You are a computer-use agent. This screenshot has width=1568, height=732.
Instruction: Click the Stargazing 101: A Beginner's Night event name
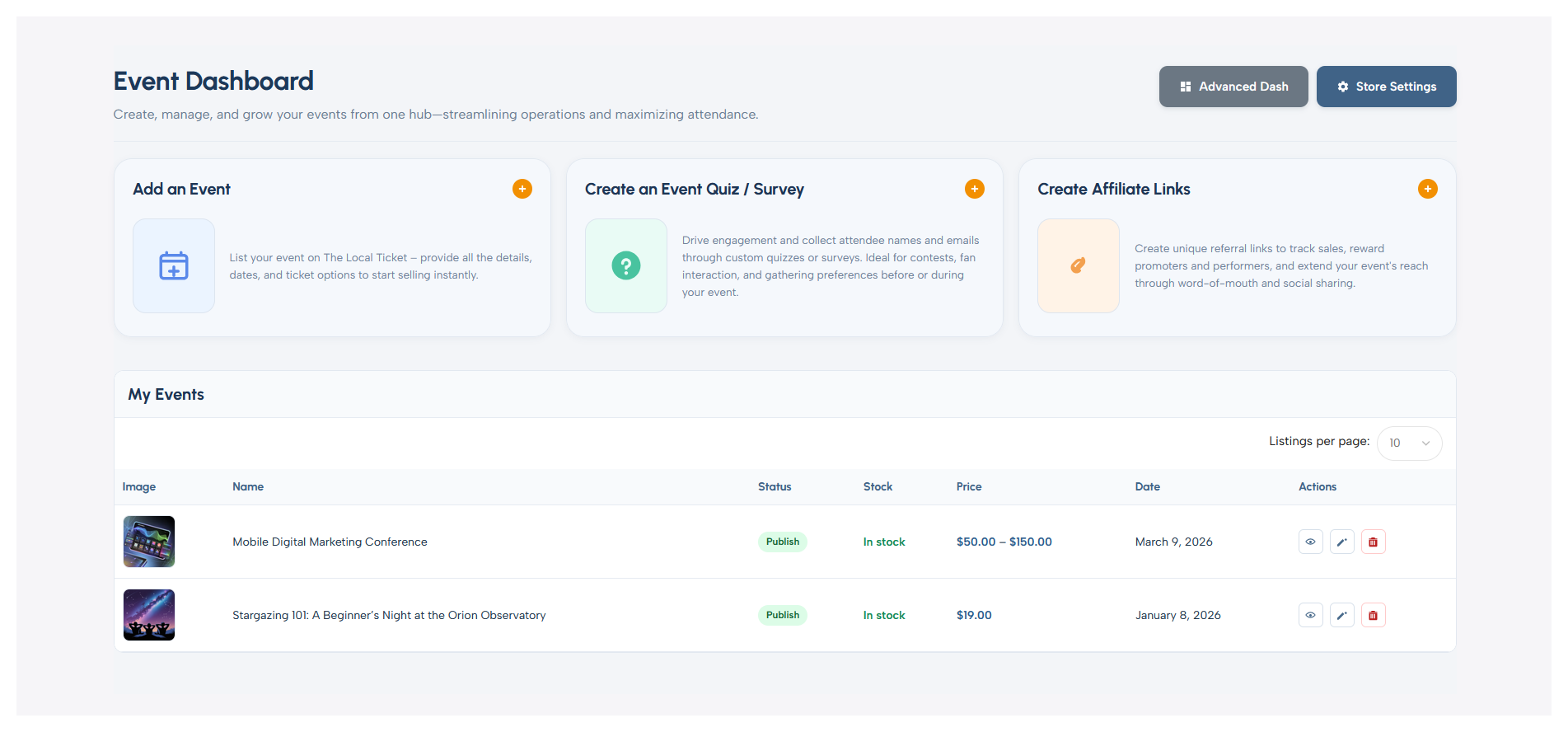[389, 615]
